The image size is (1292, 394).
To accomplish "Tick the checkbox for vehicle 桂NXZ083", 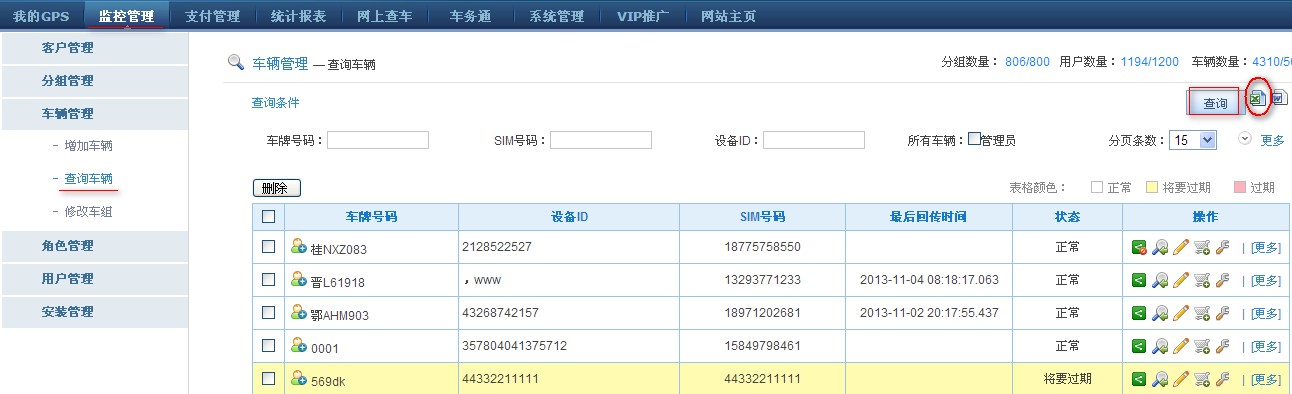I will [x=268, y=246].
